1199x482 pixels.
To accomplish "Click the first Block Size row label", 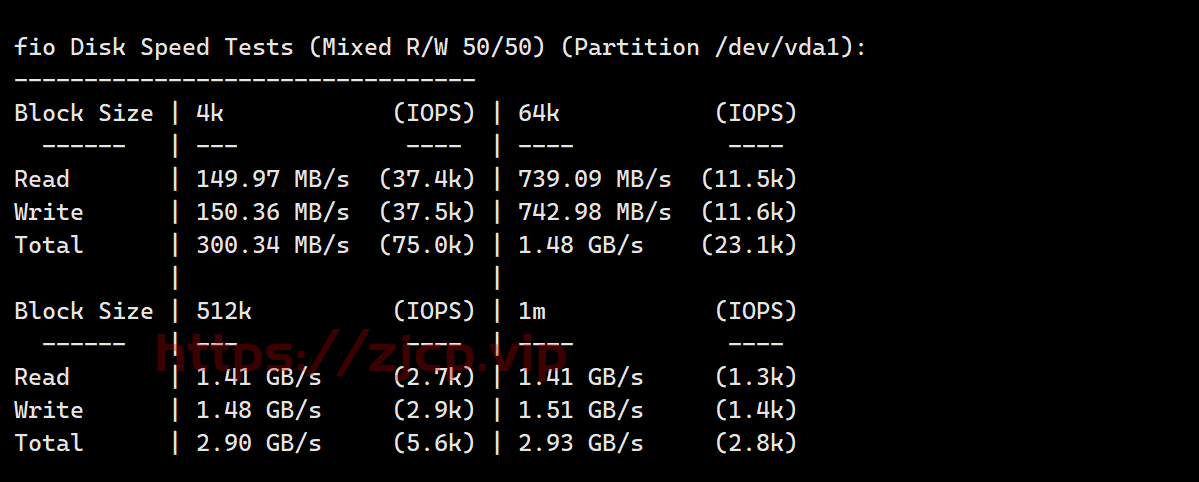I will pos(84,114).
